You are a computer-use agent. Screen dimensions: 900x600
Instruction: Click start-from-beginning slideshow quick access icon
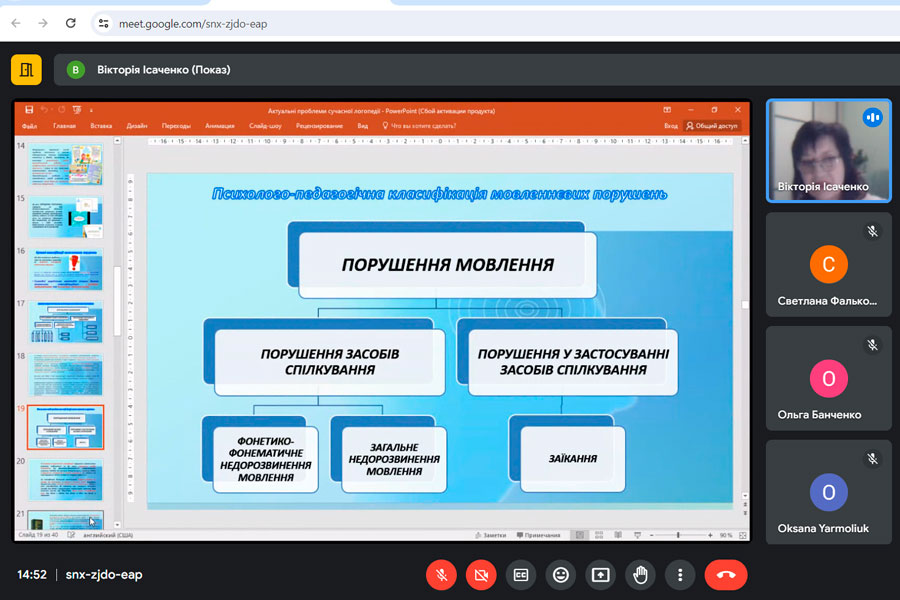[x=77, y=110]
